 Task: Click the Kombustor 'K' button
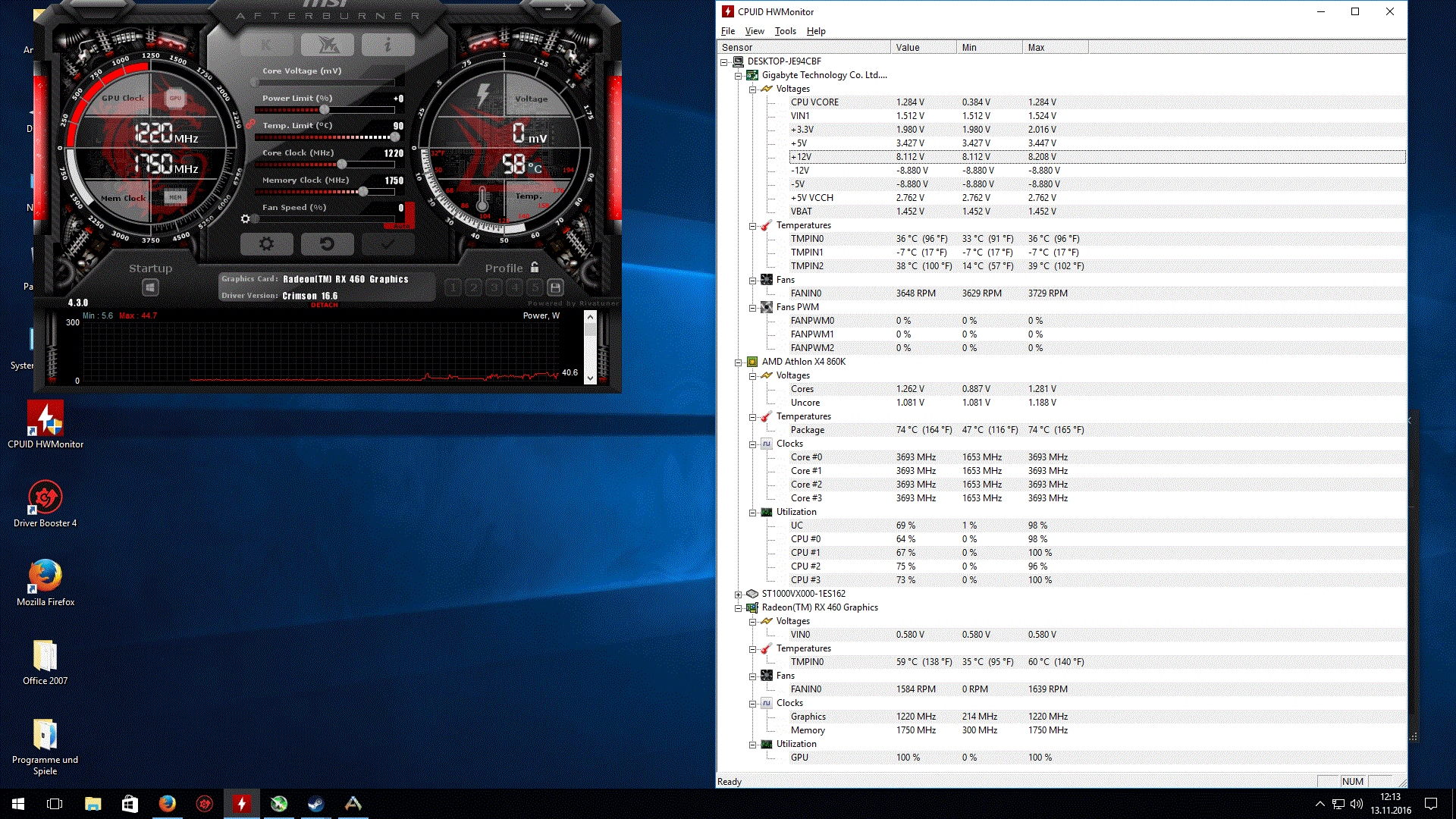pos(266,45)
